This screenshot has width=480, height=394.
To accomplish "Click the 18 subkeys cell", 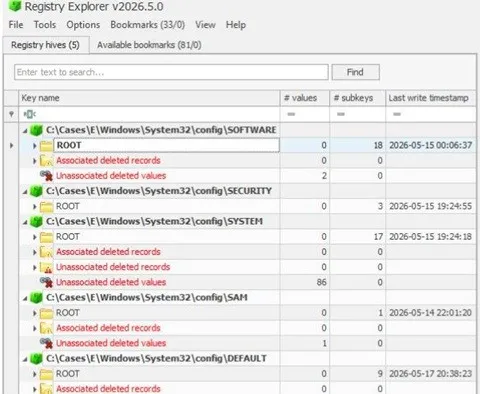I will (358, 145).
